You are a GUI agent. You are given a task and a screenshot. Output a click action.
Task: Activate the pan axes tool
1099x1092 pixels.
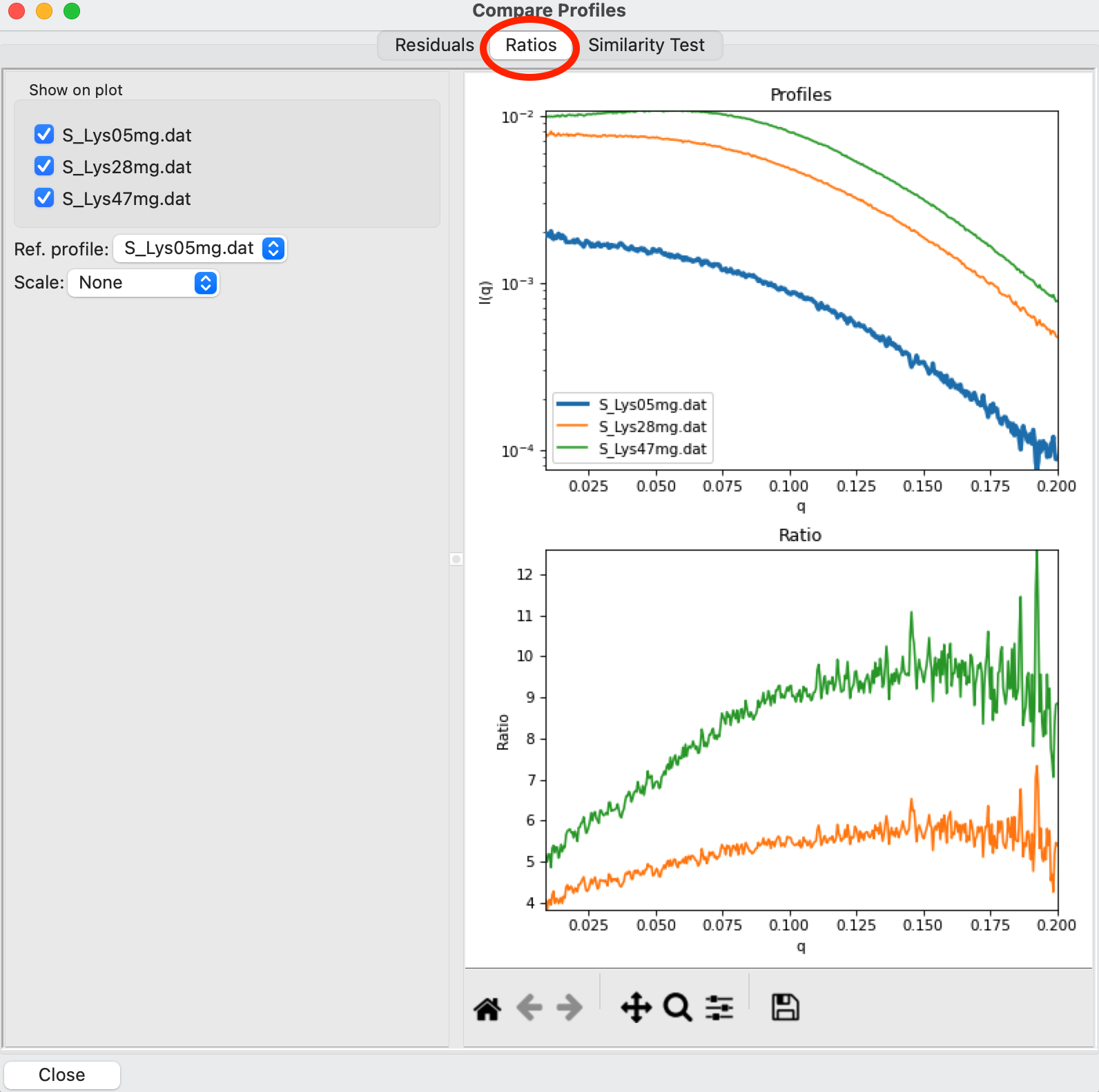click(x=636, y=1008)
